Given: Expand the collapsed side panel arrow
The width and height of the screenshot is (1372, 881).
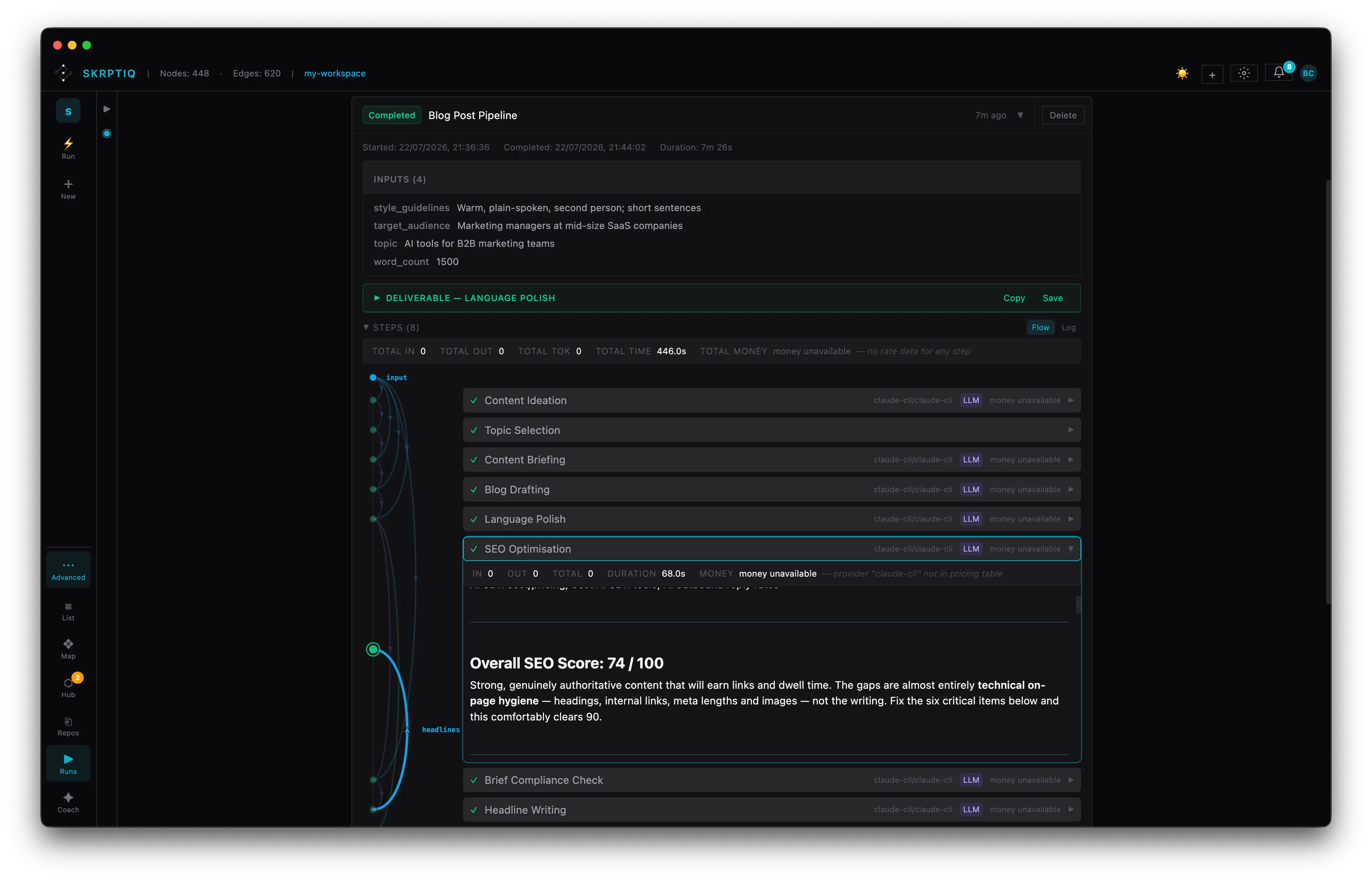Looking at the screenshot, I should point(106,109).
